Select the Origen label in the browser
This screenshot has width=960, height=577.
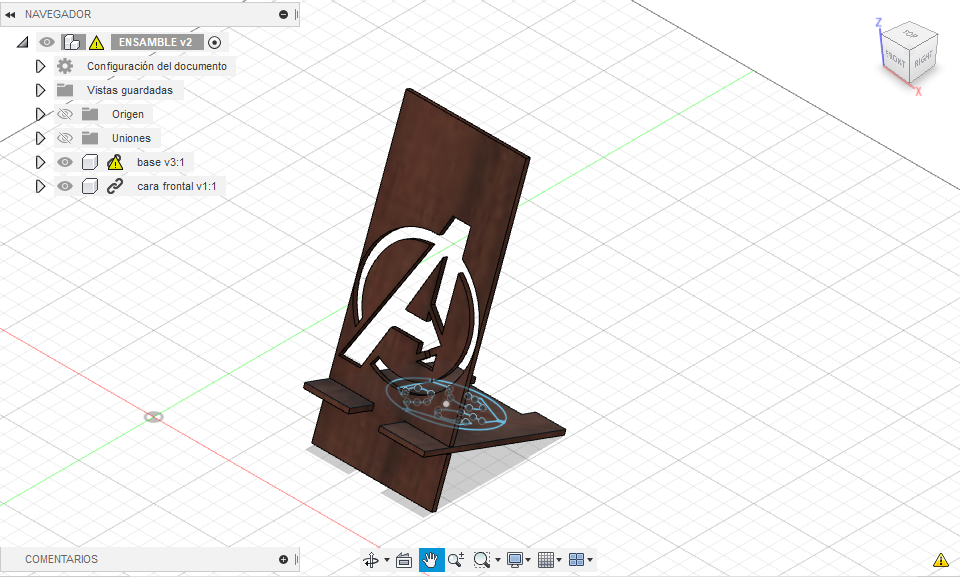click(x=128, y=115)
